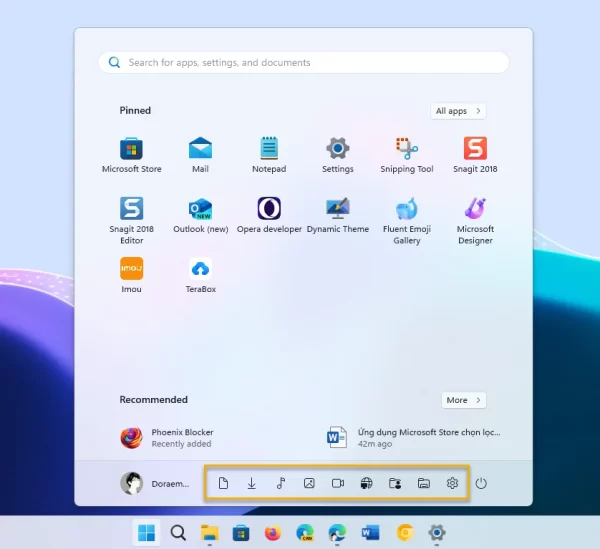Open Notepad from pinned apps

pos(269,155)
